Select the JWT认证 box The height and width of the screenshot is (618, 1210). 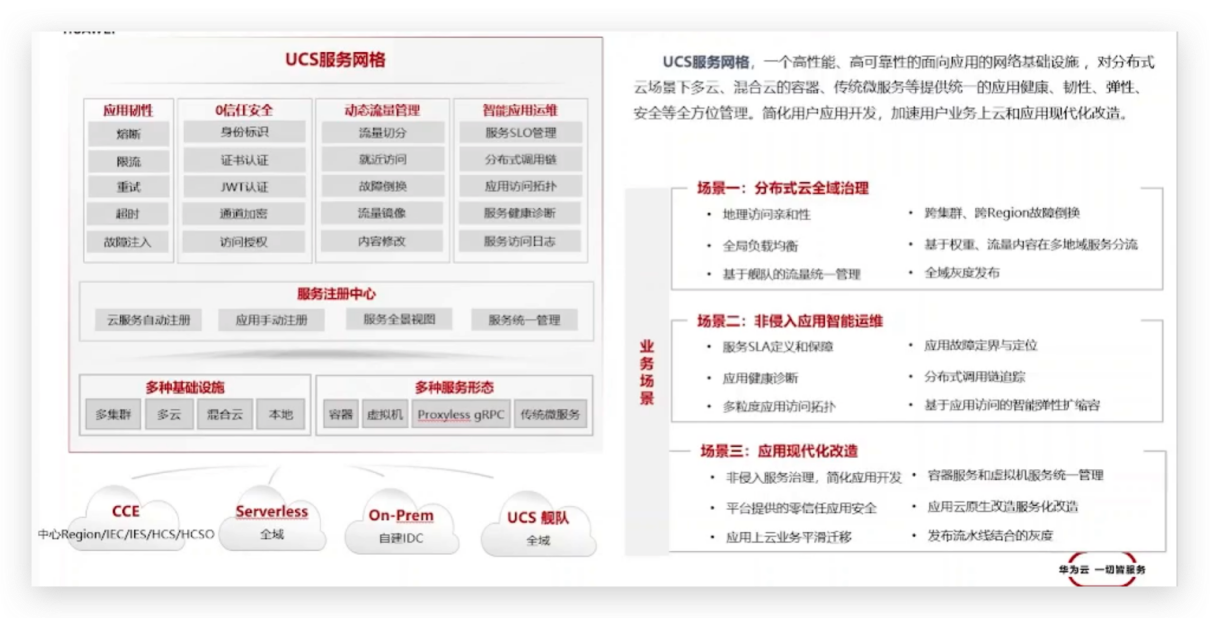point(244,187)
